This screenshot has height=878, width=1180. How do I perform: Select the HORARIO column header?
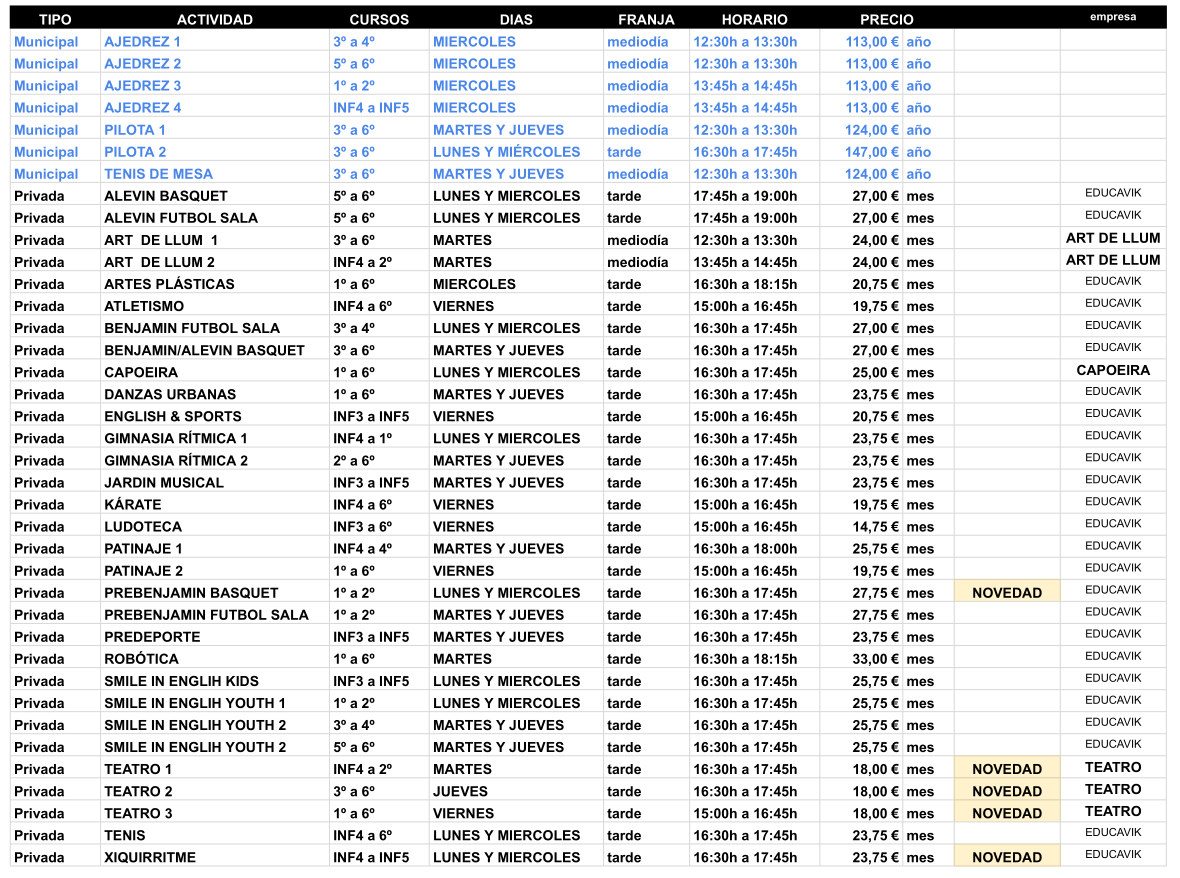(x=754, y=19)
